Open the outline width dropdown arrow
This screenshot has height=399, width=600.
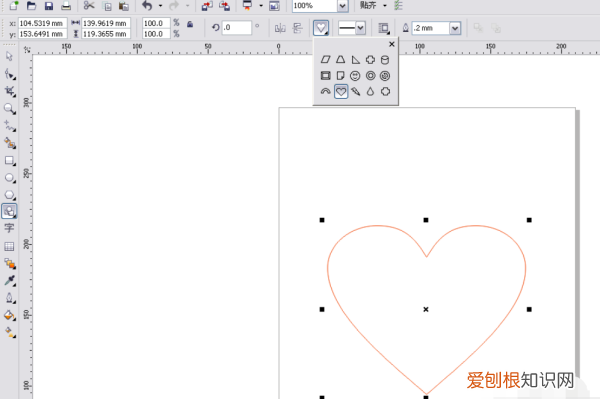455,28
